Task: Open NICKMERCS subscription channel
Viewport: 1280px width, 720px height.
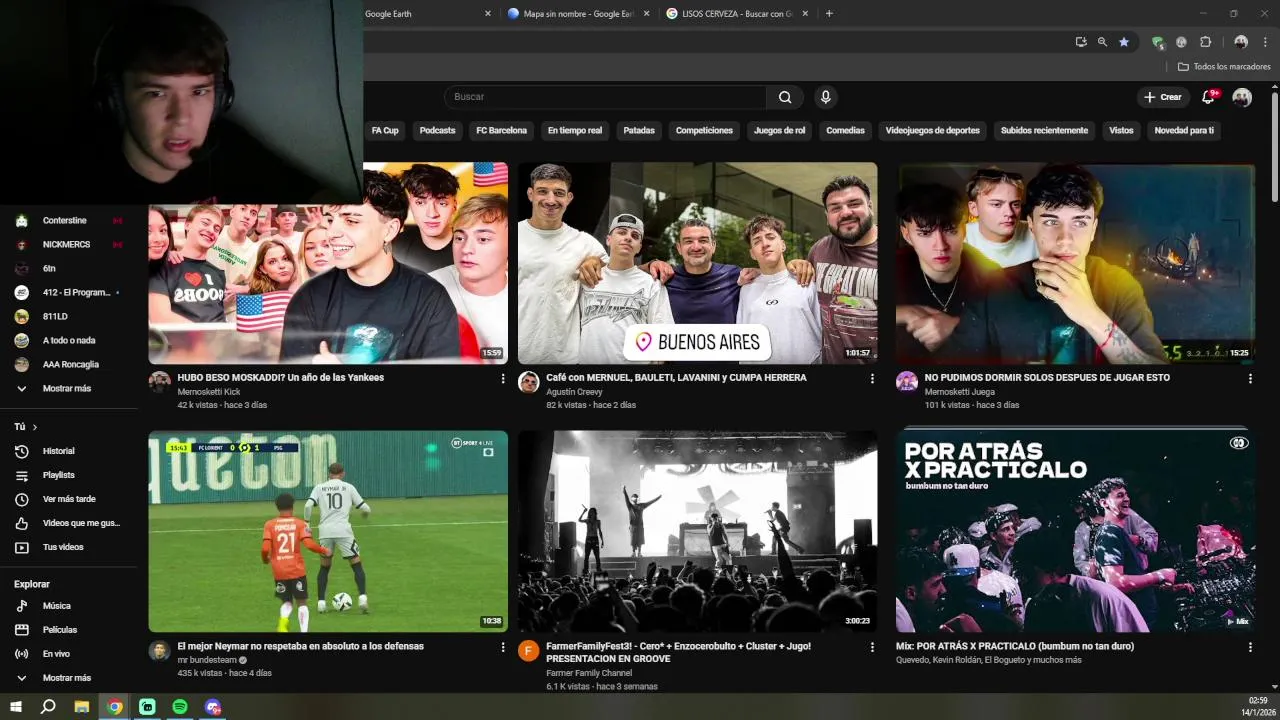Action: coord(68,244)
